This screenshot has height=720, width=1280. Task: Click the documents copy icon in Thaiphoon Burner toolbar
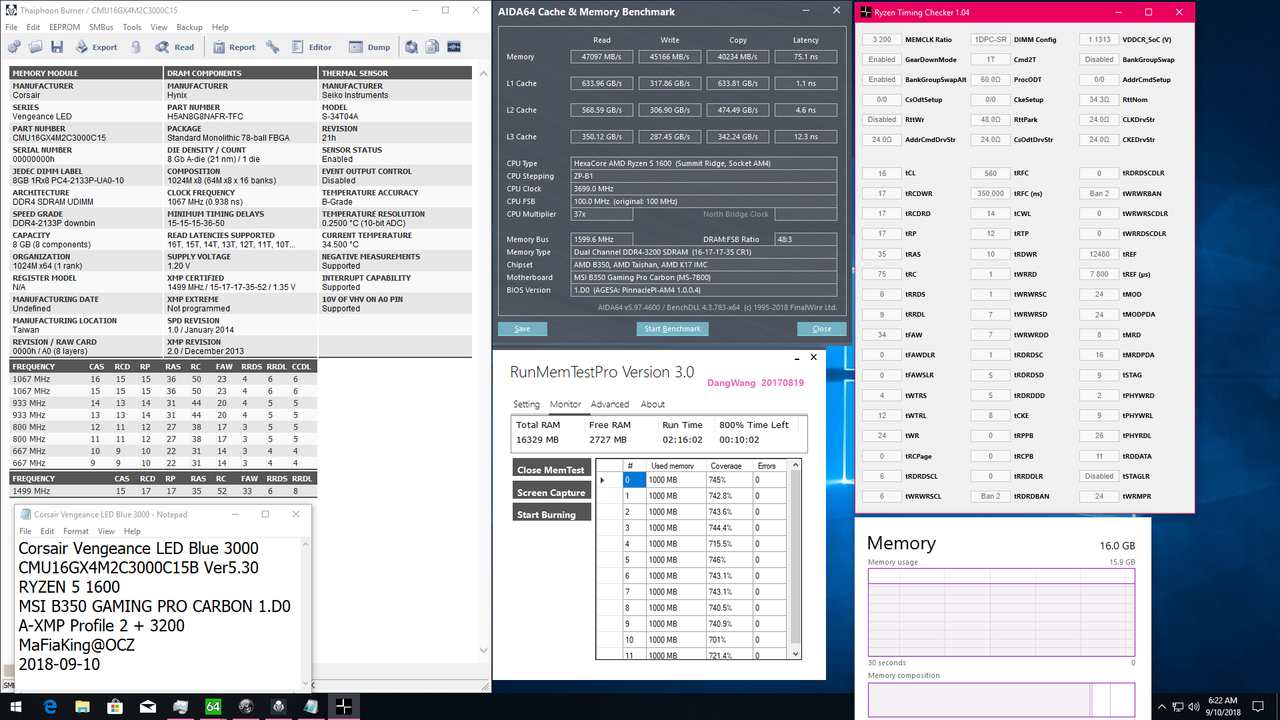(x=431, y=47)
